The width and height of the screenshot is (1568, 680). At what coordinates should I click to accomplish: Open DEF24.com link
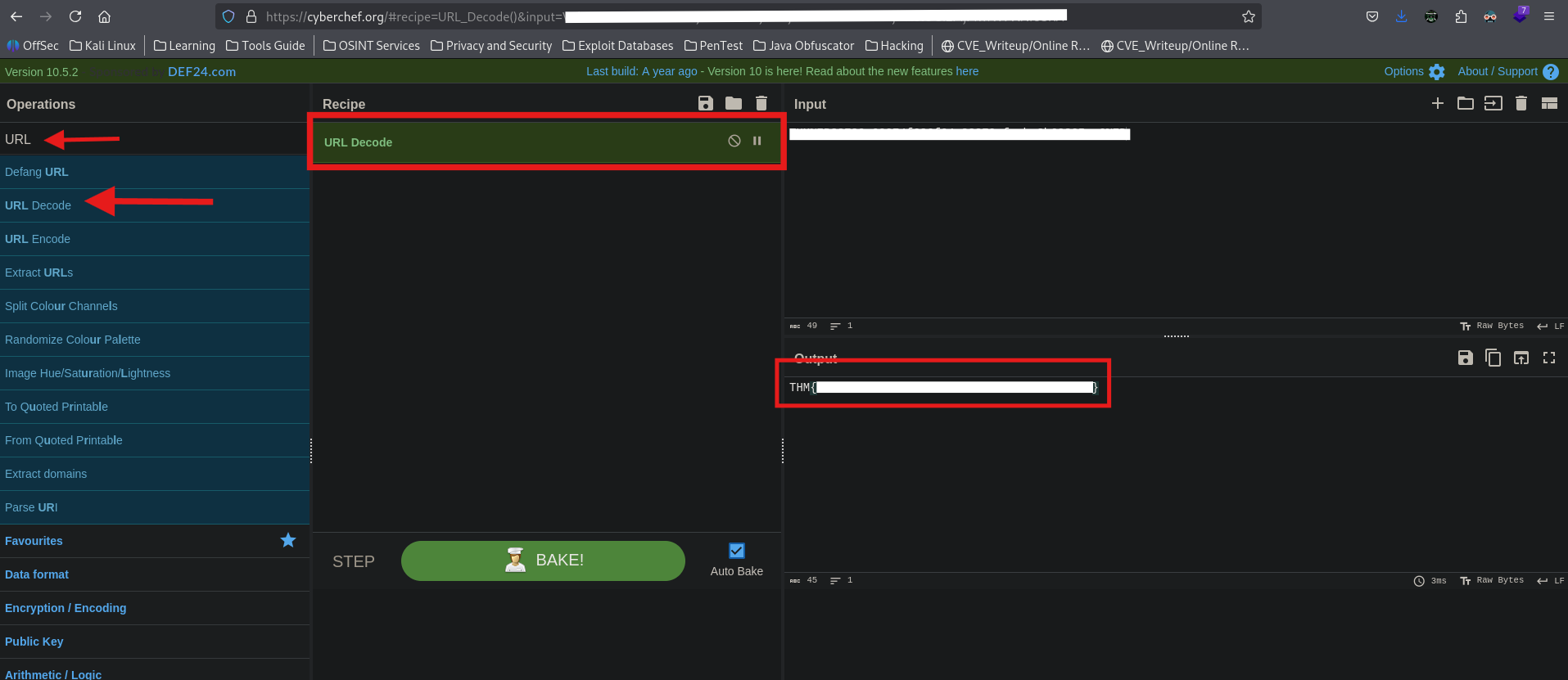pos(201,72)
